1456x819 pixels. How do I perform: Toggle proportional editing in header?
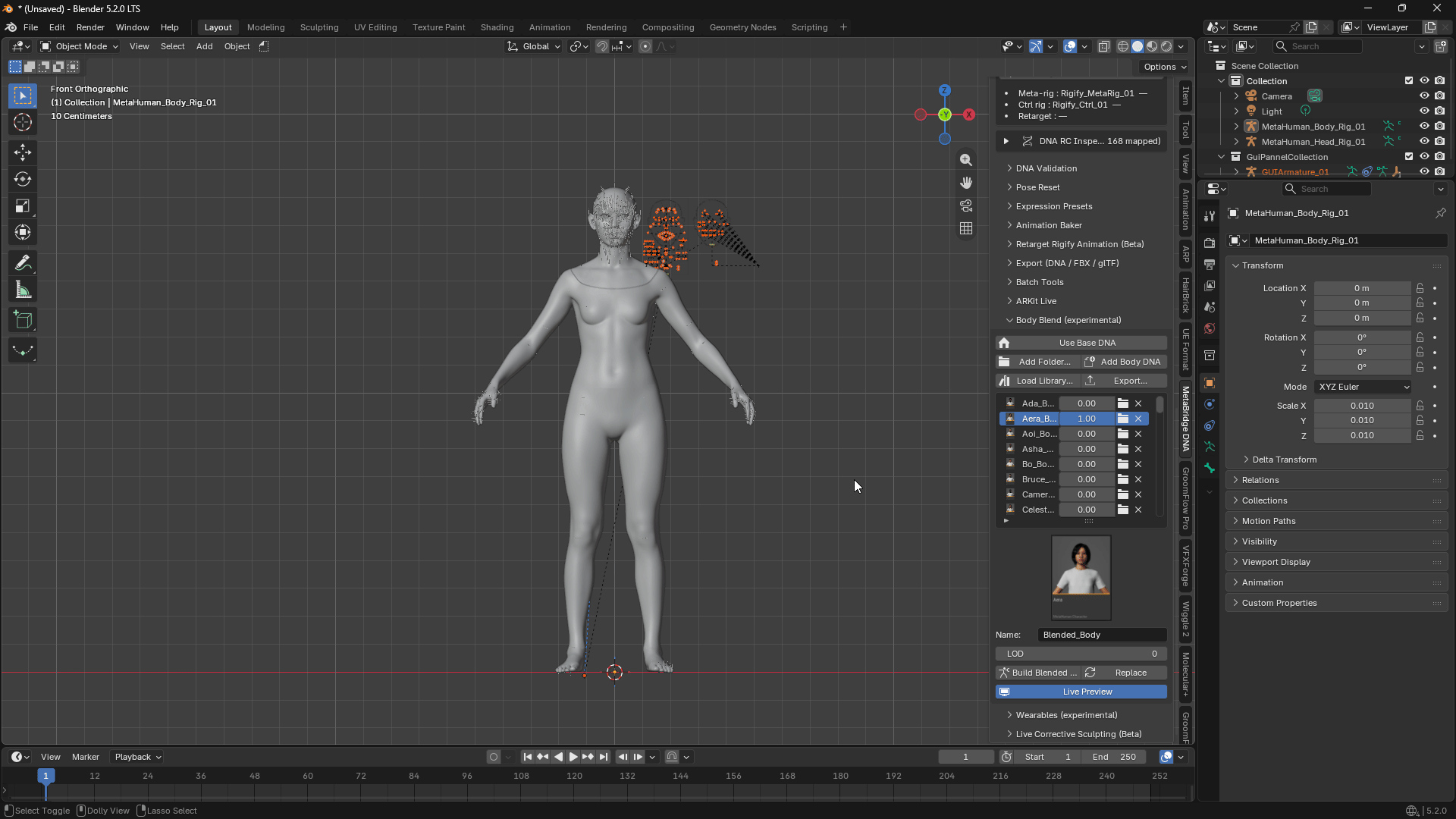point(645,46)
